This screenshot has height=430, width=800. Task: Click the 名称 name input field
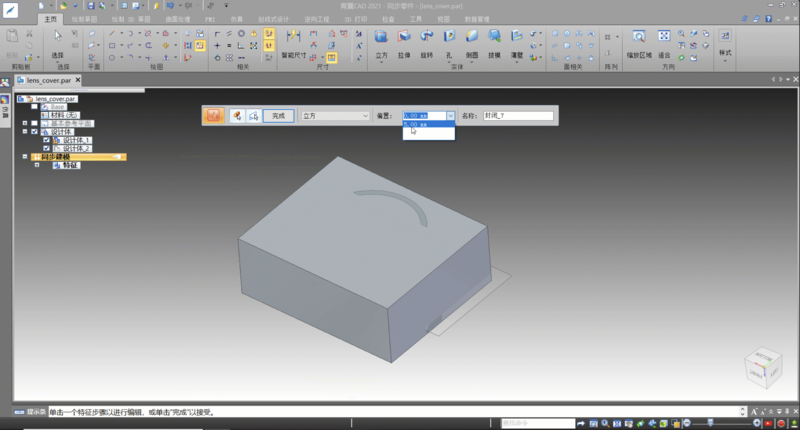(x=518, y=116)
